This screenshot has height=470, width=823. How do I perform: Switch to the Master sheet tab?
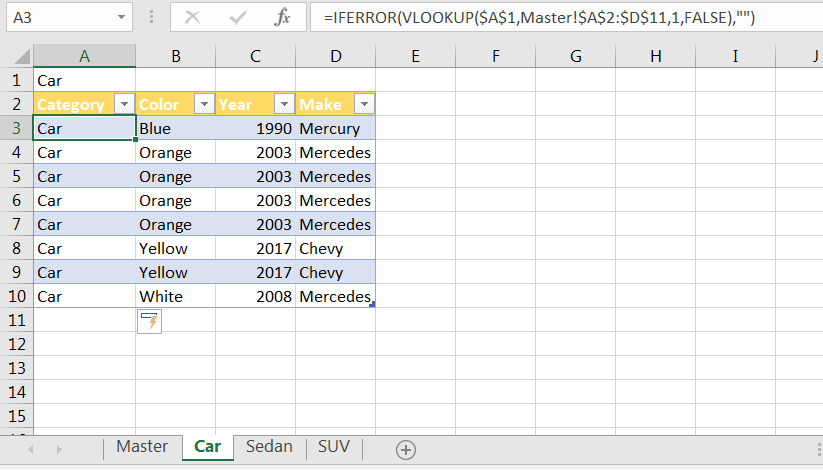(142, 446)
